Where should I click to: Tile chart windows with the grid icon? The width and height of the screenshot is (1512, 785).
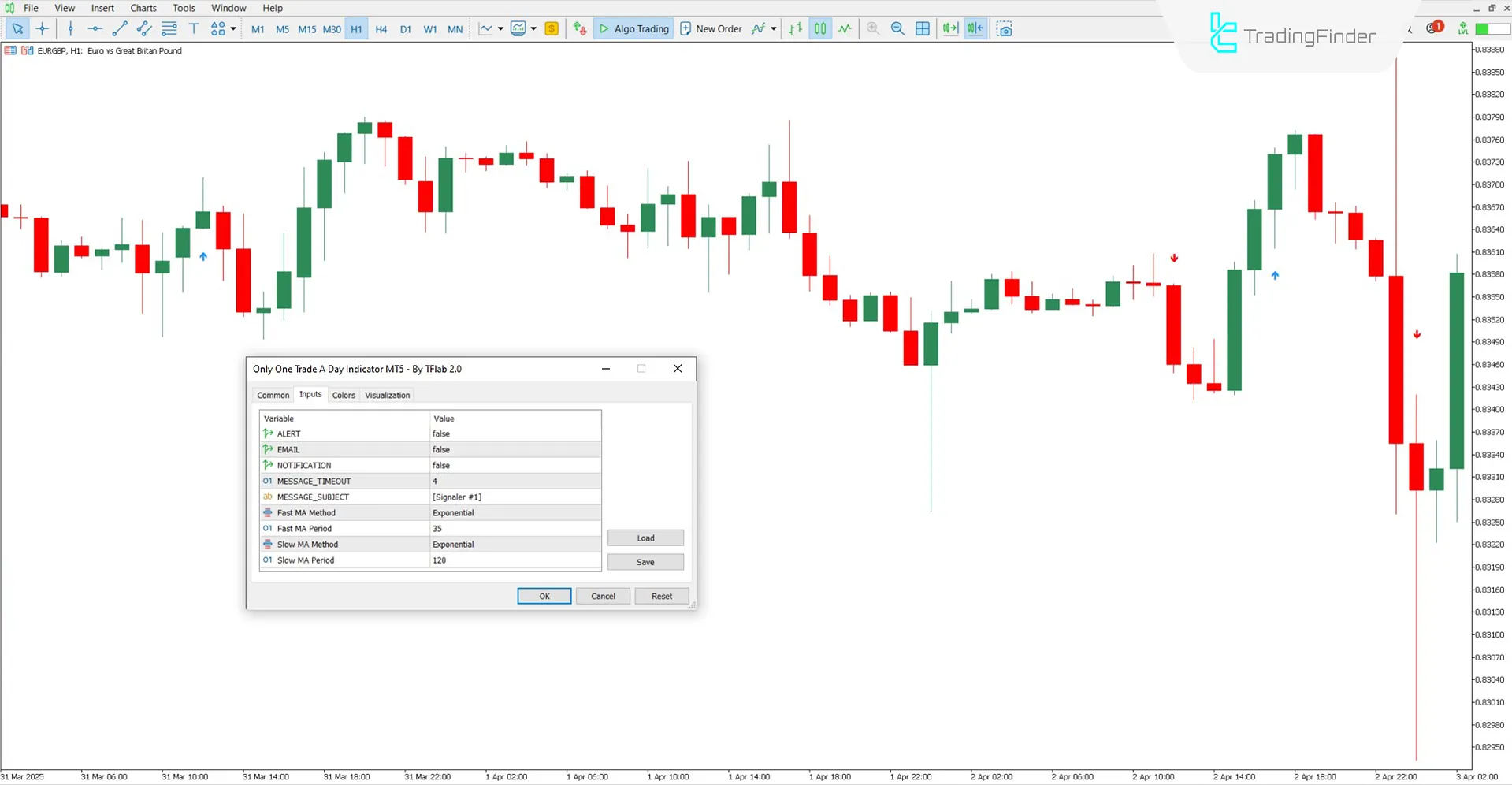click(x=922, y=28)
